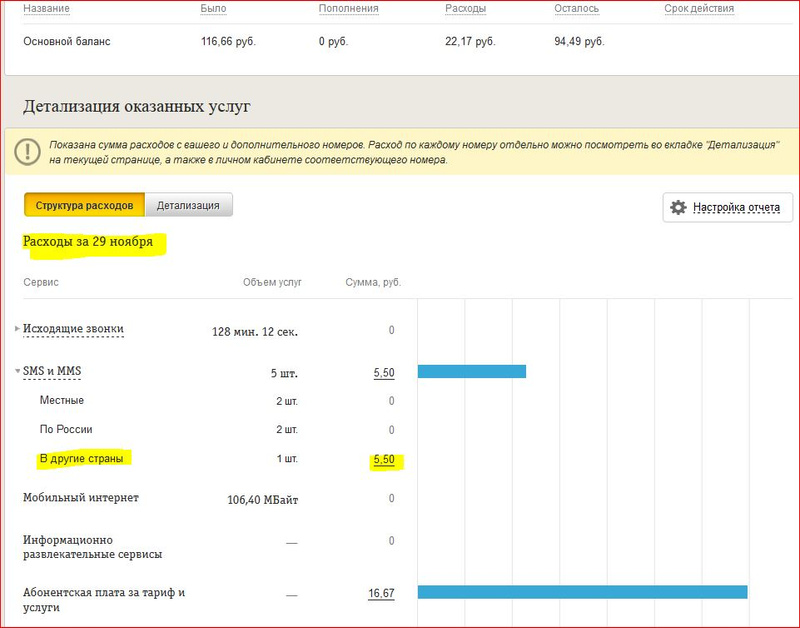
Task: Click the Срок действия column header
Action: click(699, 9)
